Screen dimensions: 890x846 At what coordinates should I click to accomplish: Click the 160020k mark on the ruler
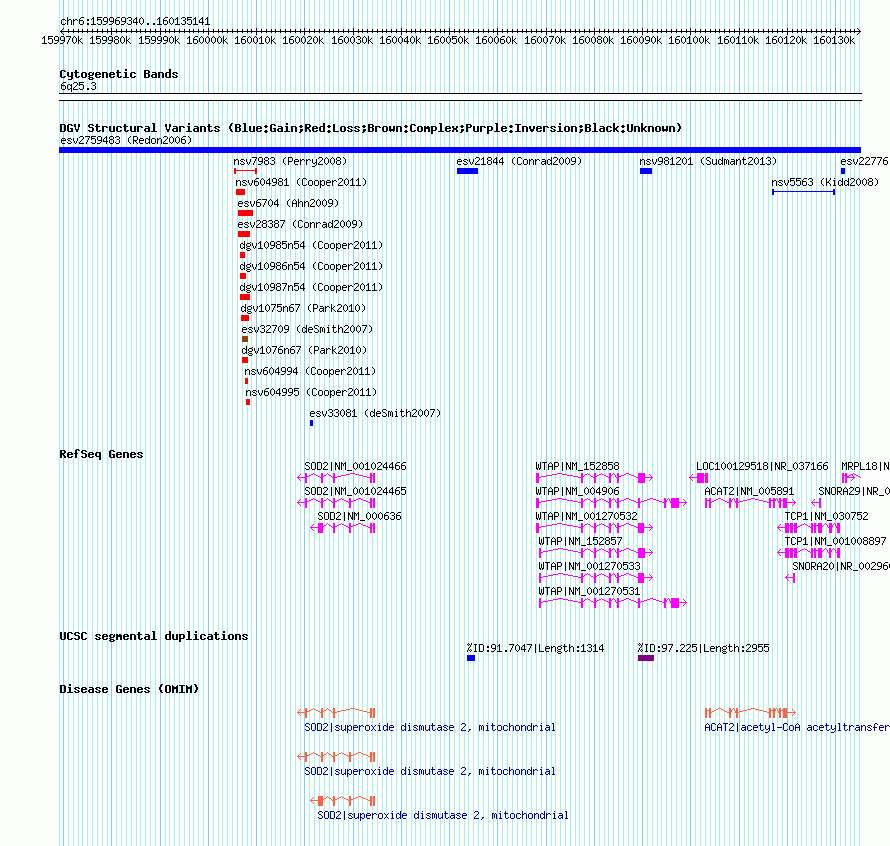tap(303, 40)
